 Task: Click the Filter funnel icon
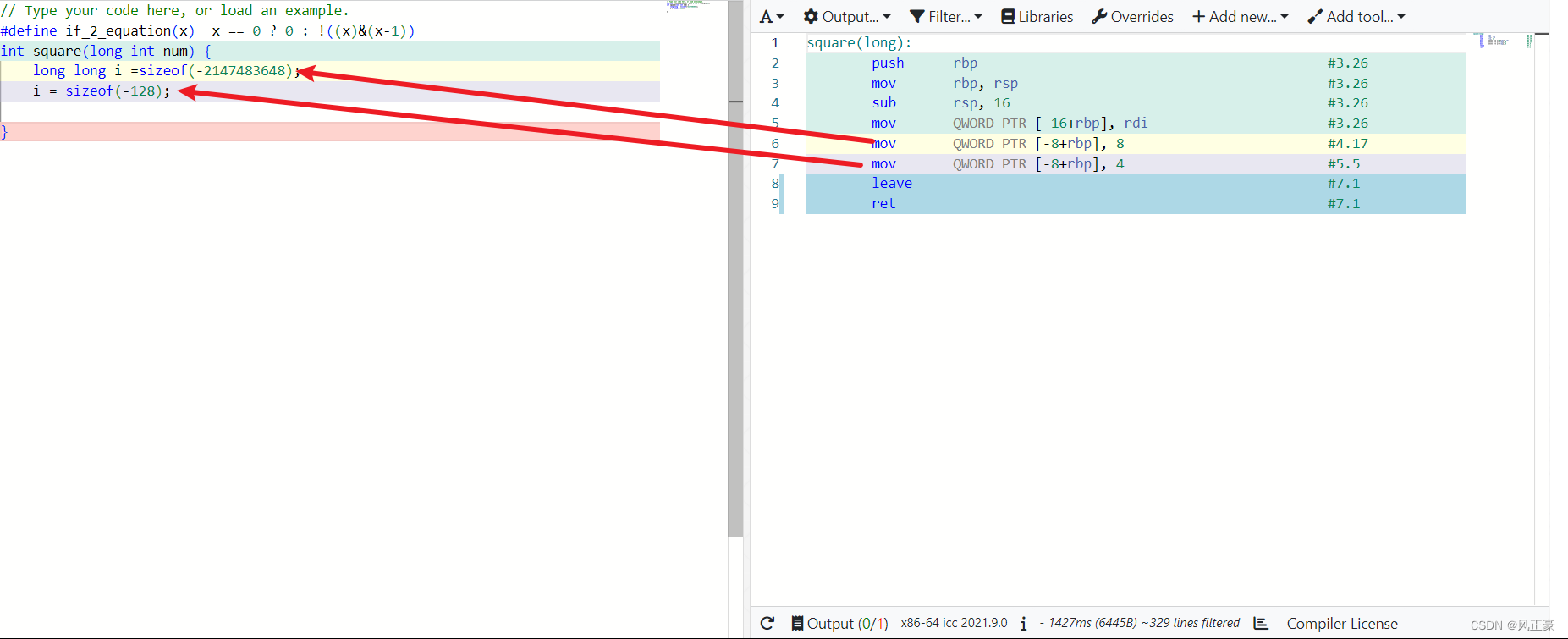pos(916,17)
